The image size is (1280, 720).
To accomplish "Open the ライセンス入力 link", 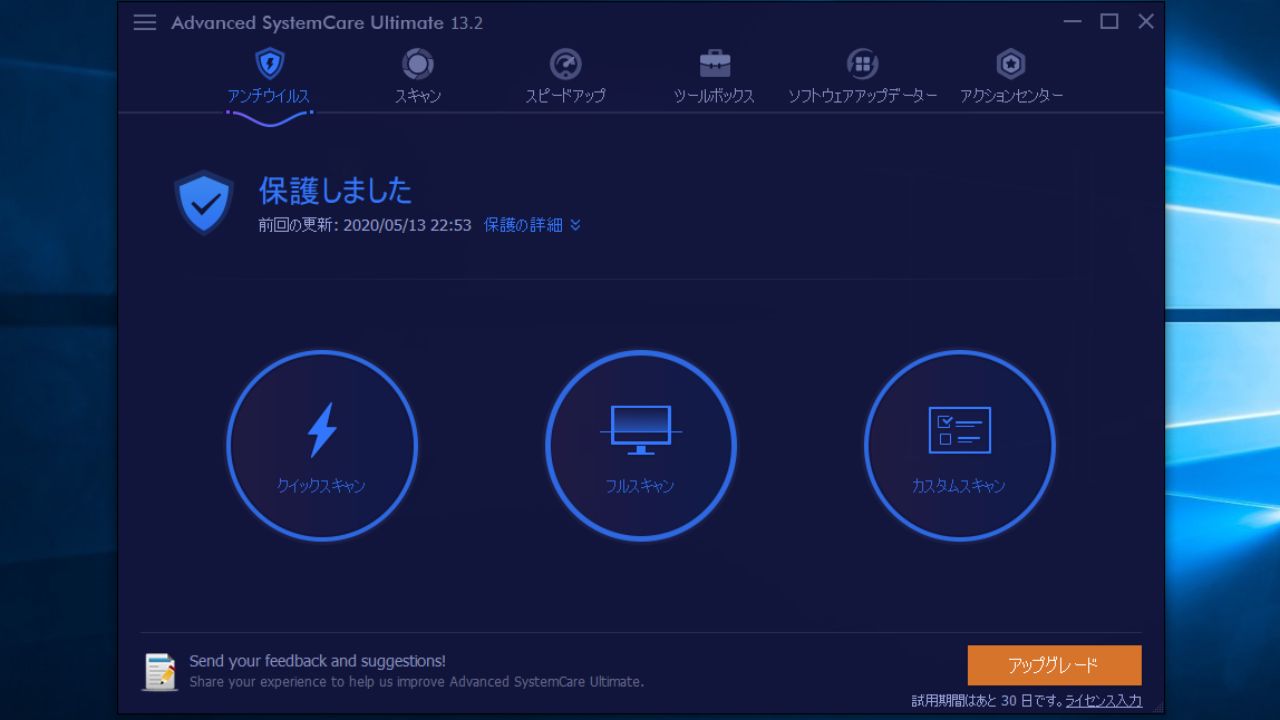I will click(1104, 701).
